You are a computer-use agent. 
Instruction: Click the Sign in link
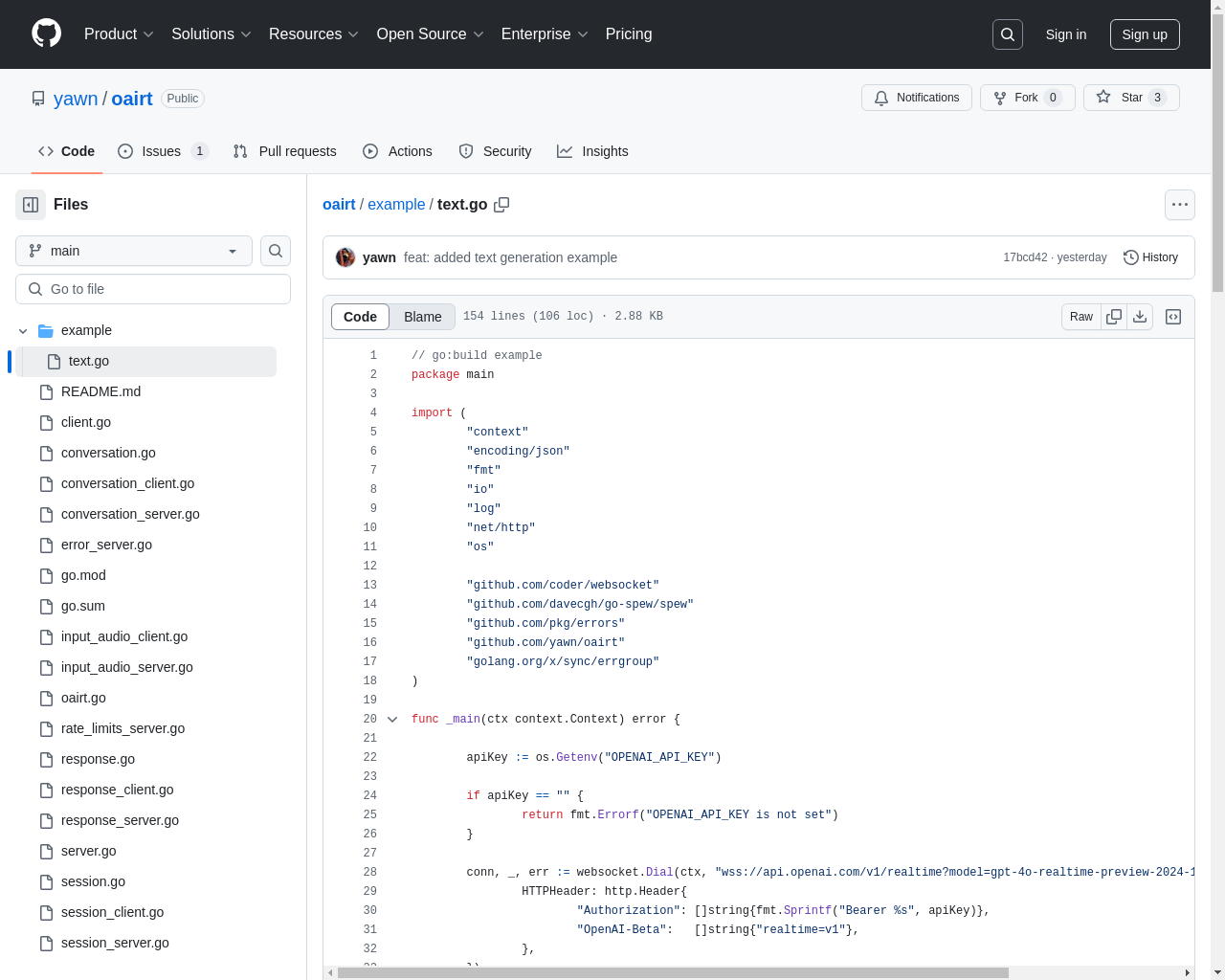pos(1066,34)
